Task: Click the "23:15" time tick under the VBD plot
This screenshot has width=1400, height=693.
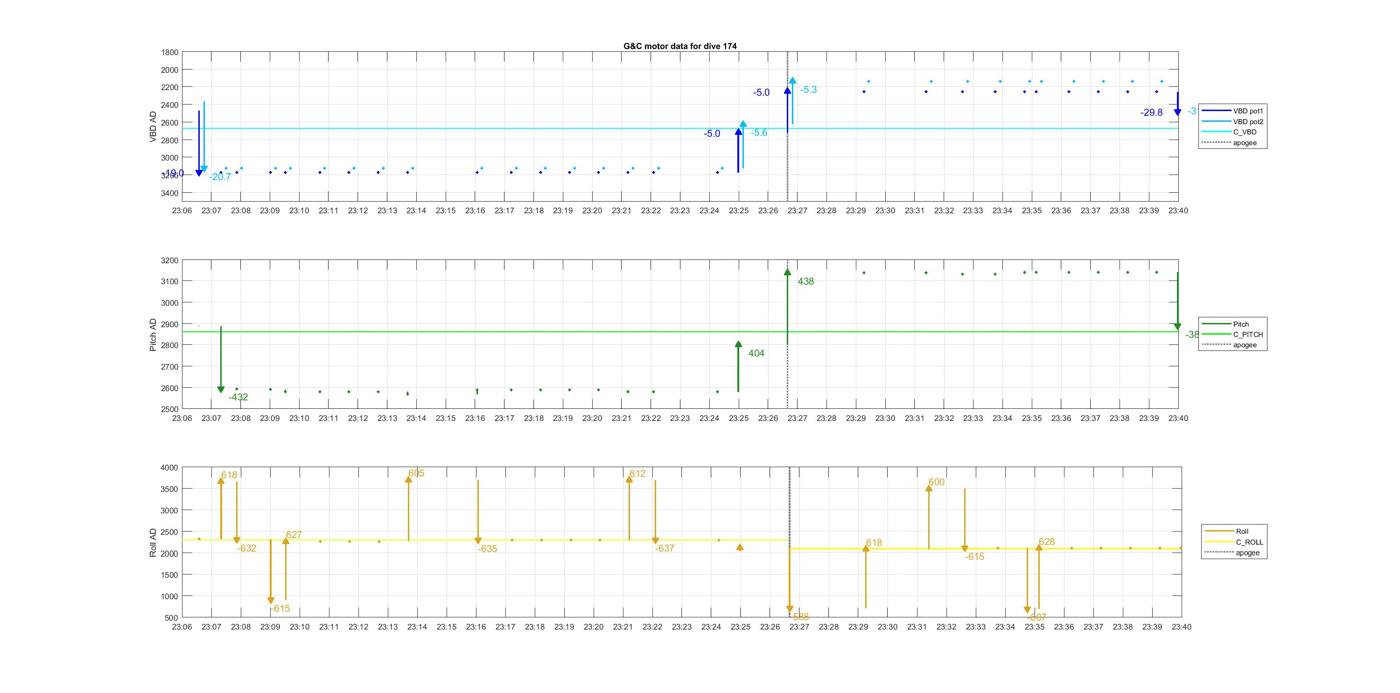Action: point(445,211)
